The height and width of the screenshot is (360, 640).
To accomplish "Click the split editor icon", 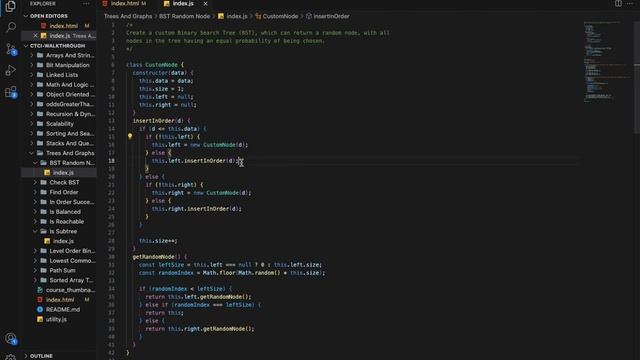I will pos(618,4).
